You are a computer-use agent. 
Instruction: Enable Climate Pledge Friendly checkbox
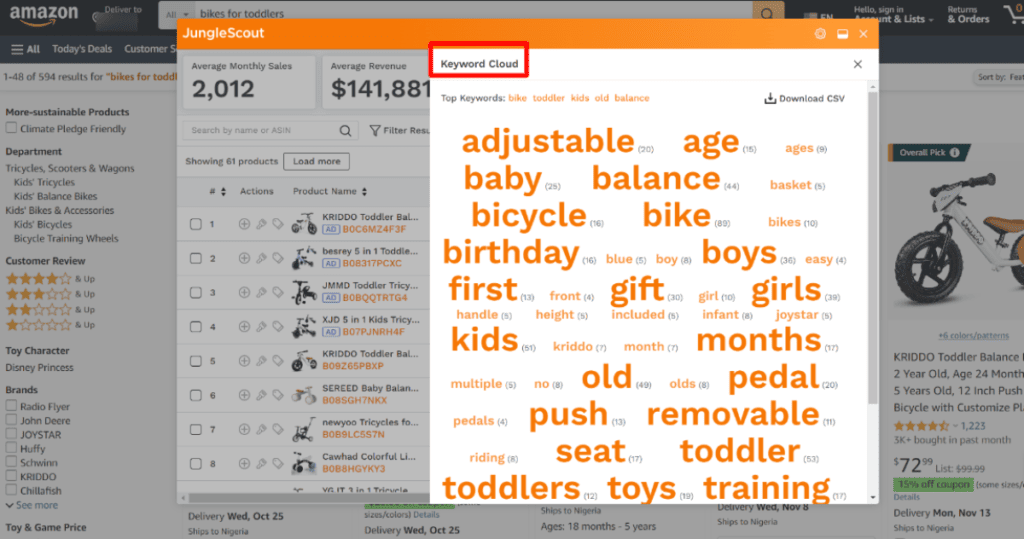tap(11, 128)
